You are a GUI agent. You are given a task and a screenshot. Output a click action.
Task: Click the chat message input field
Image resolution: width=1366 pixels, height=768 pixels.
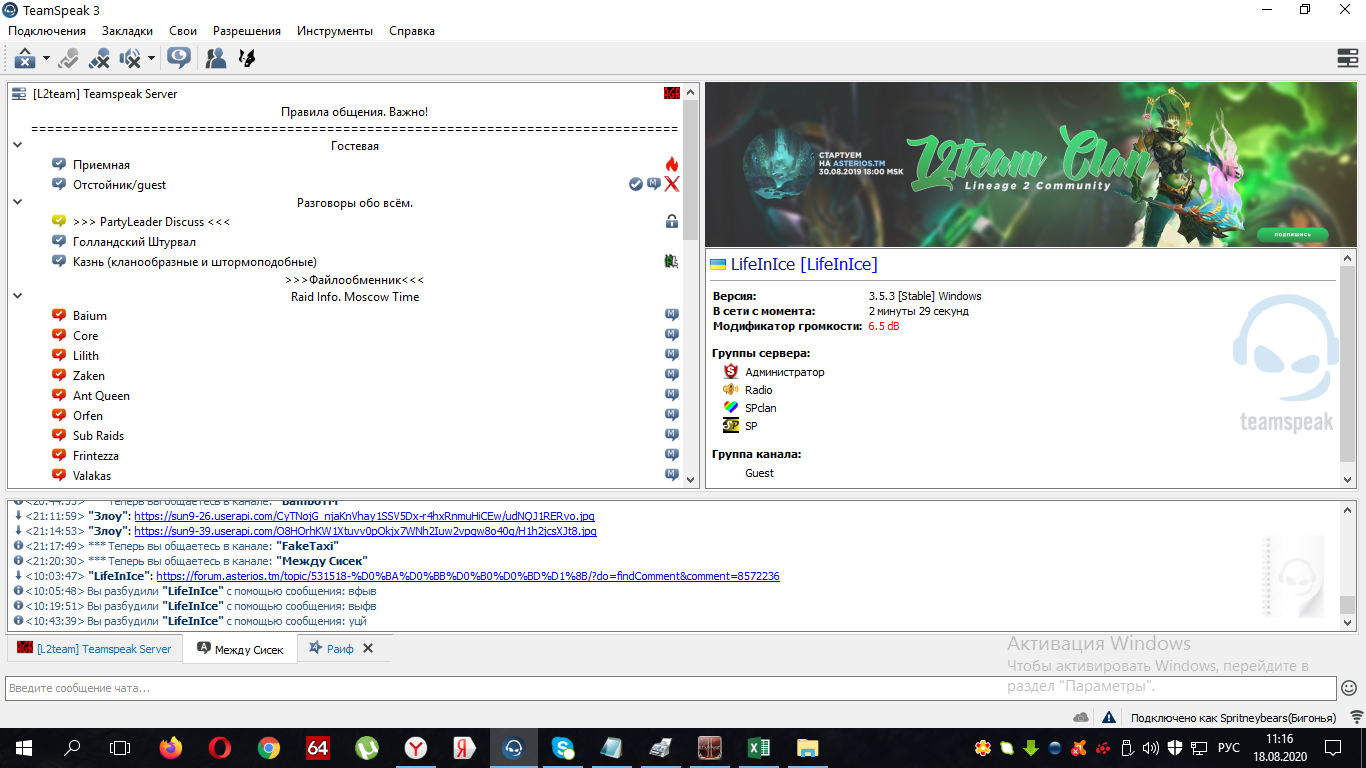pyautogui.click(x=670, y=688)
